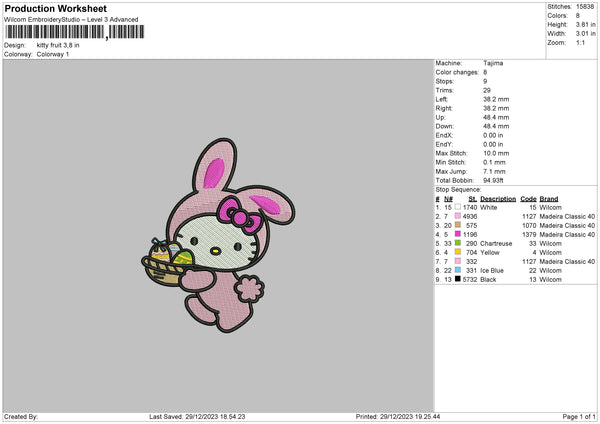Click the "Chartreuse" description text
The image size is (600, 424).
coord(496,243)
